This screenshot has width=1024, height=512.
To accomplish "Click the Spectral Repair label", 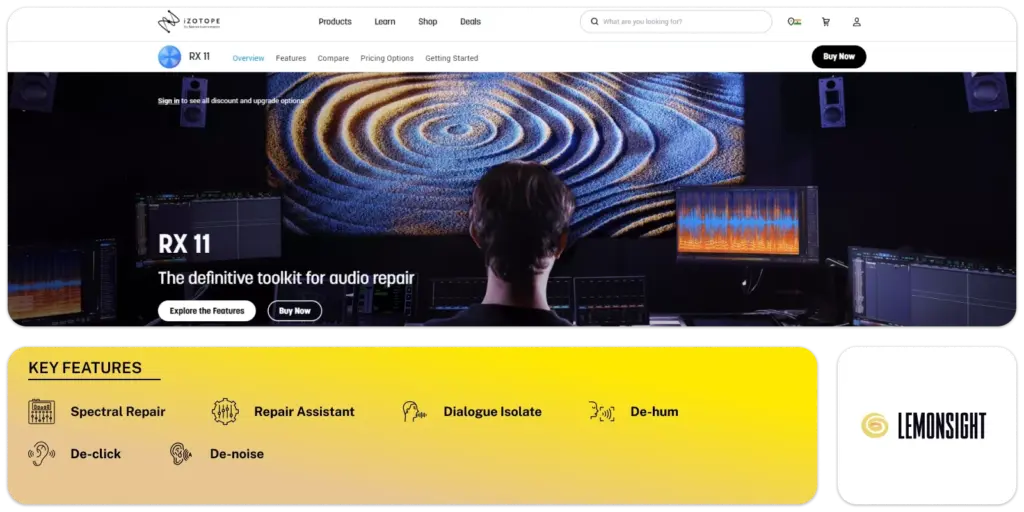I will click(x=118, y=412).
